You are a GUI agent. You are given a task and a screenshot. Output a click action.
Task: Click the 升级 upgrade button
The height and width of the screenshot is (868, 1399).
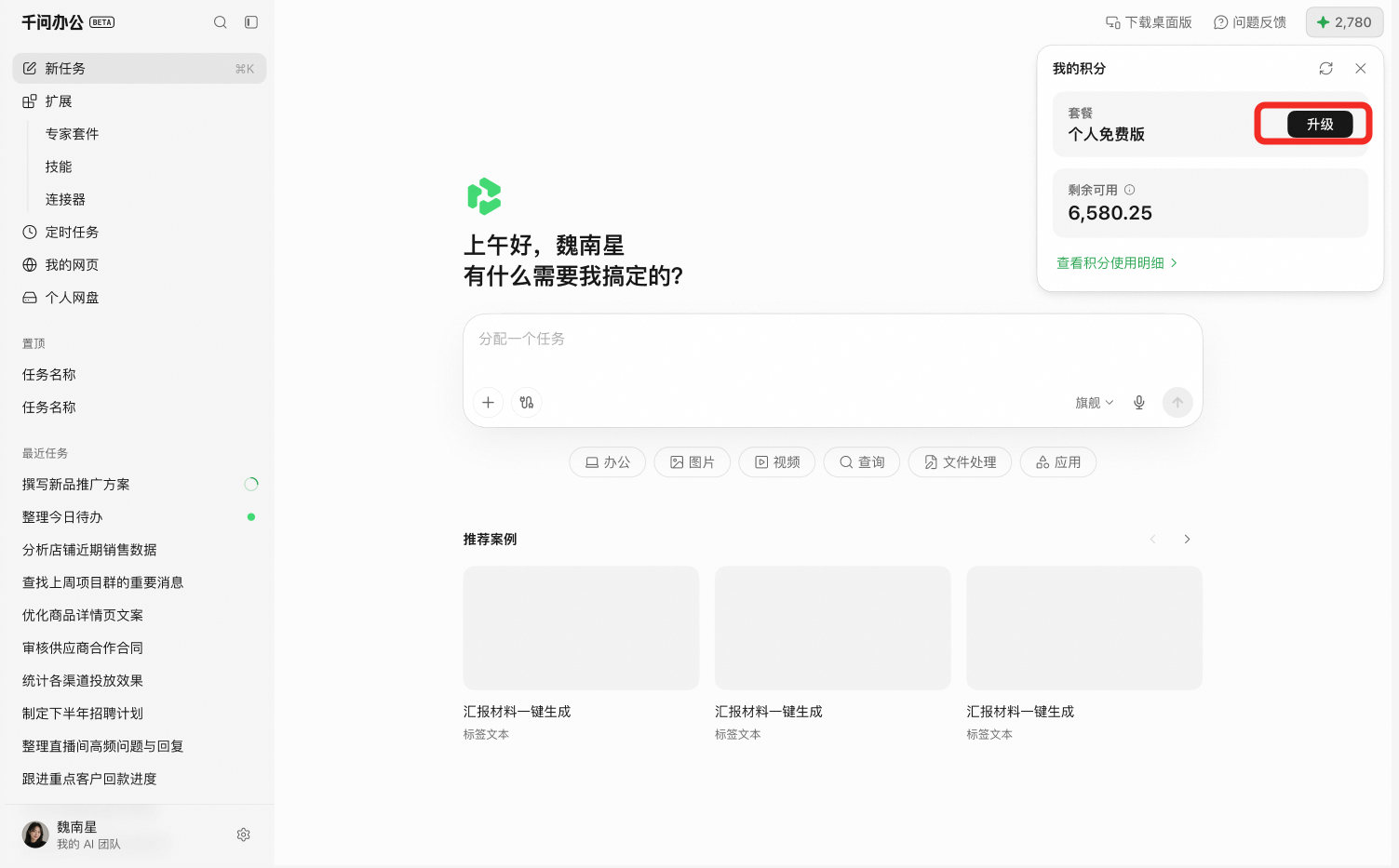pyautogui.click(x=1320, y=124)
